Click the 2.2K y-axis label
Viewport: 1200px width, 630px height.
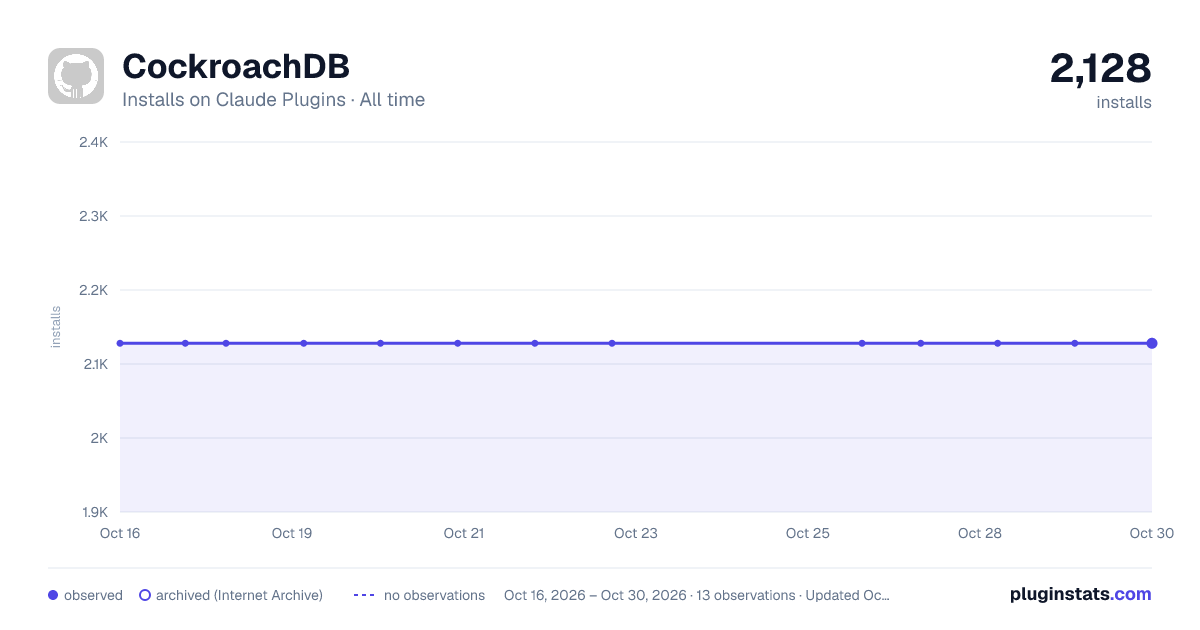(x=93, y=290)
